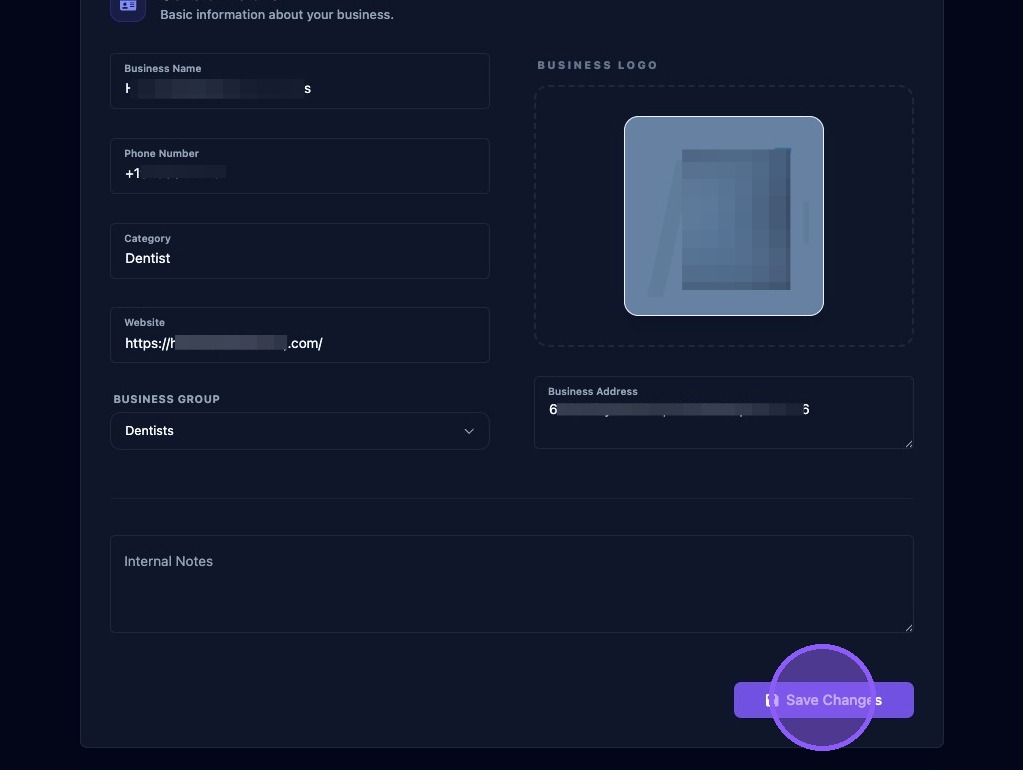The width and height of the screenshot is (1023, 770).
Task: Edit the Website URL field
Action: 299,335
